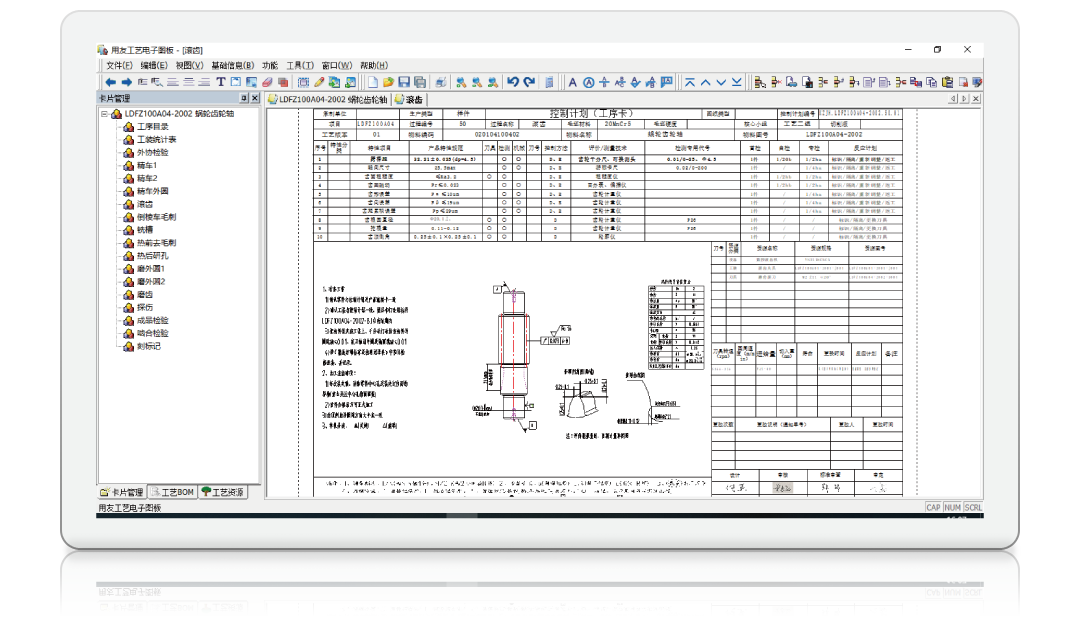The height and width of the screenshot is (620, 1080).
Task: Click the circled A annotation icon
Action: pyautogui.click(x=591, y=83)
